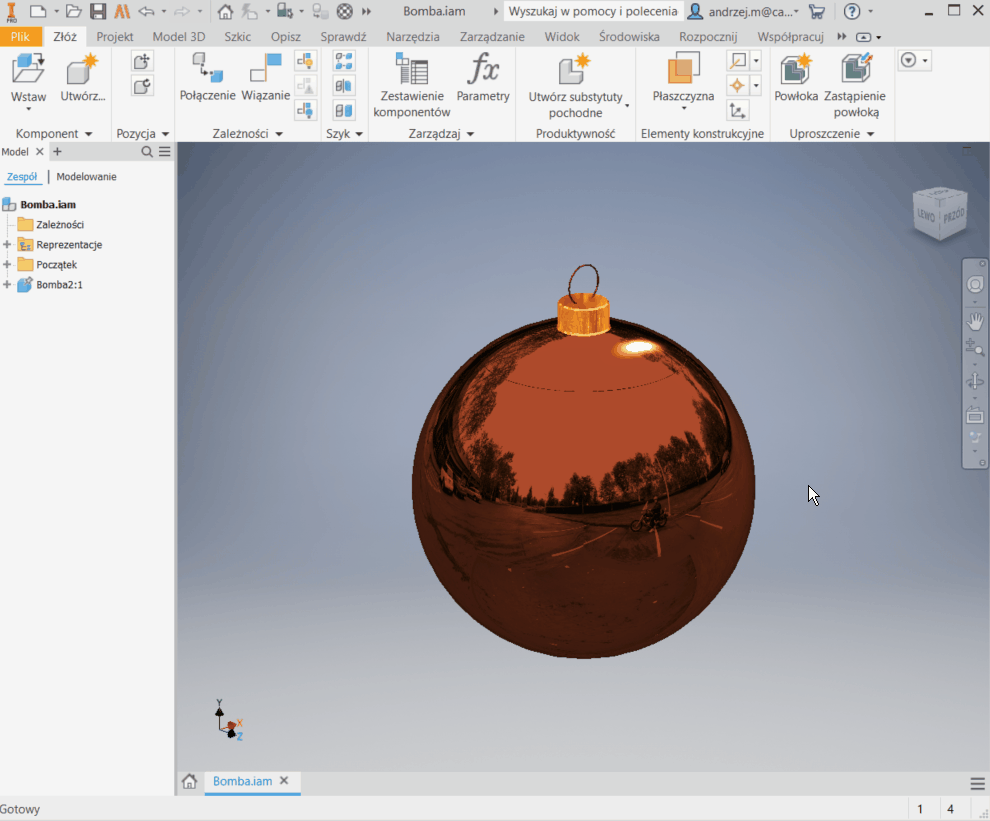
Task: Open Zestawienie komponentów bill of materials
Action: (411, 70)
